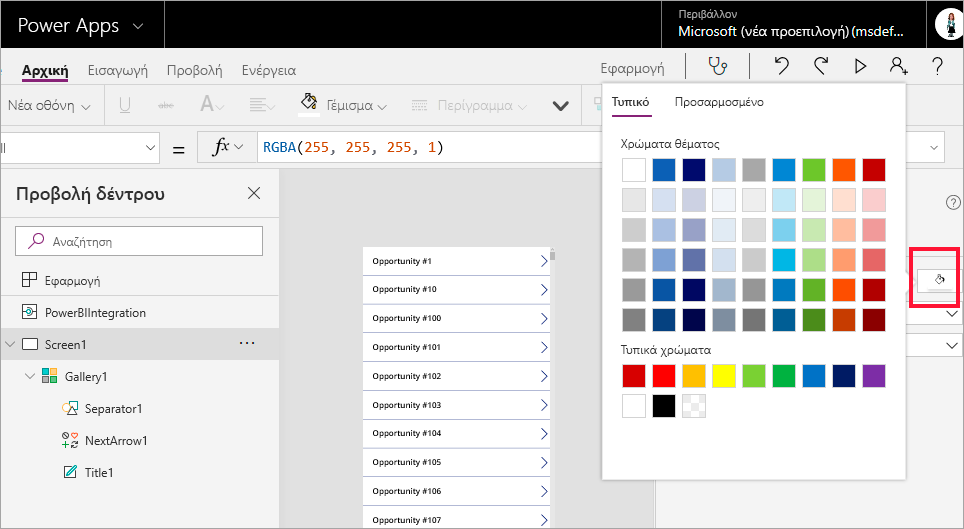This screenshot has height=529, width=964.
Task: Collapse the Gallery1 tree node
Action: pos(29,377)
